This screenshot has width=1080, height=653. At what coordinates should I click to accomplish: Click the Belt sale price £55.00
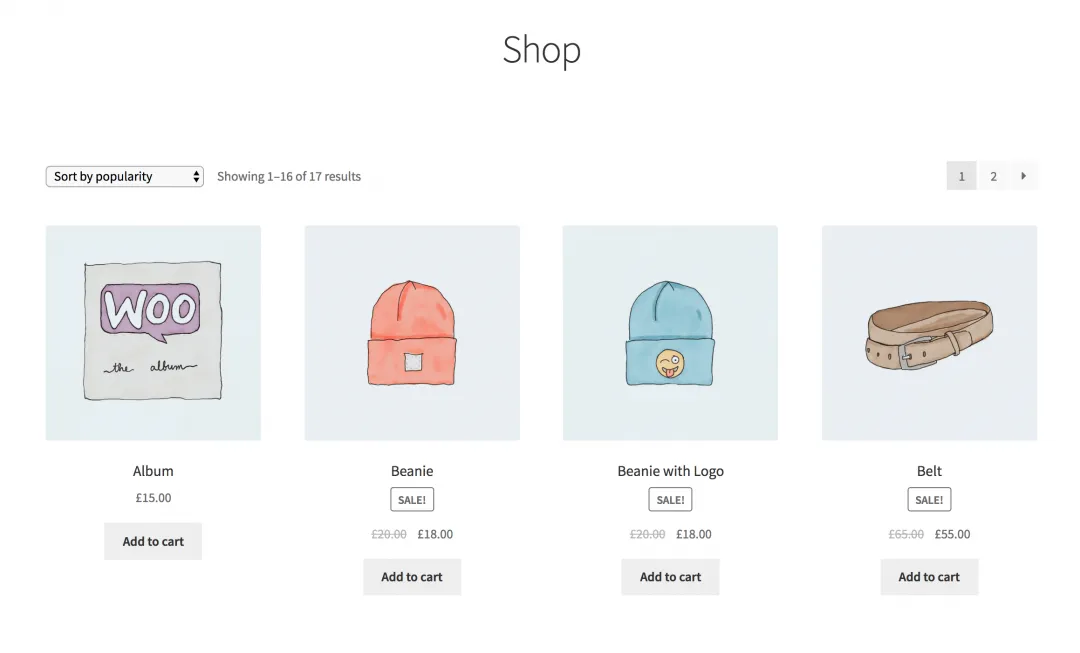point(953,534)
